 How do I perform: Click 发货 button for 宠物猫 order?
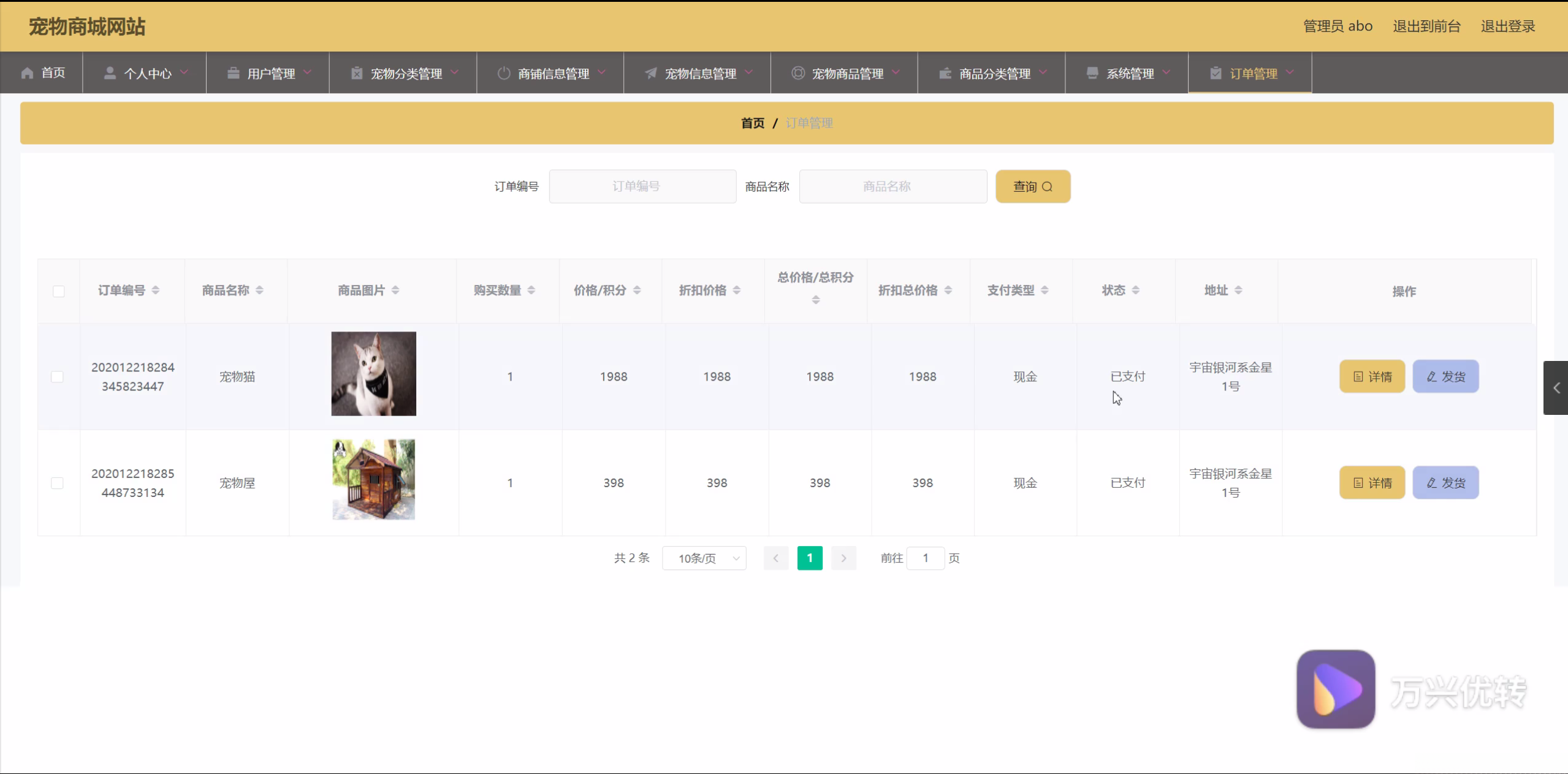1445,377
